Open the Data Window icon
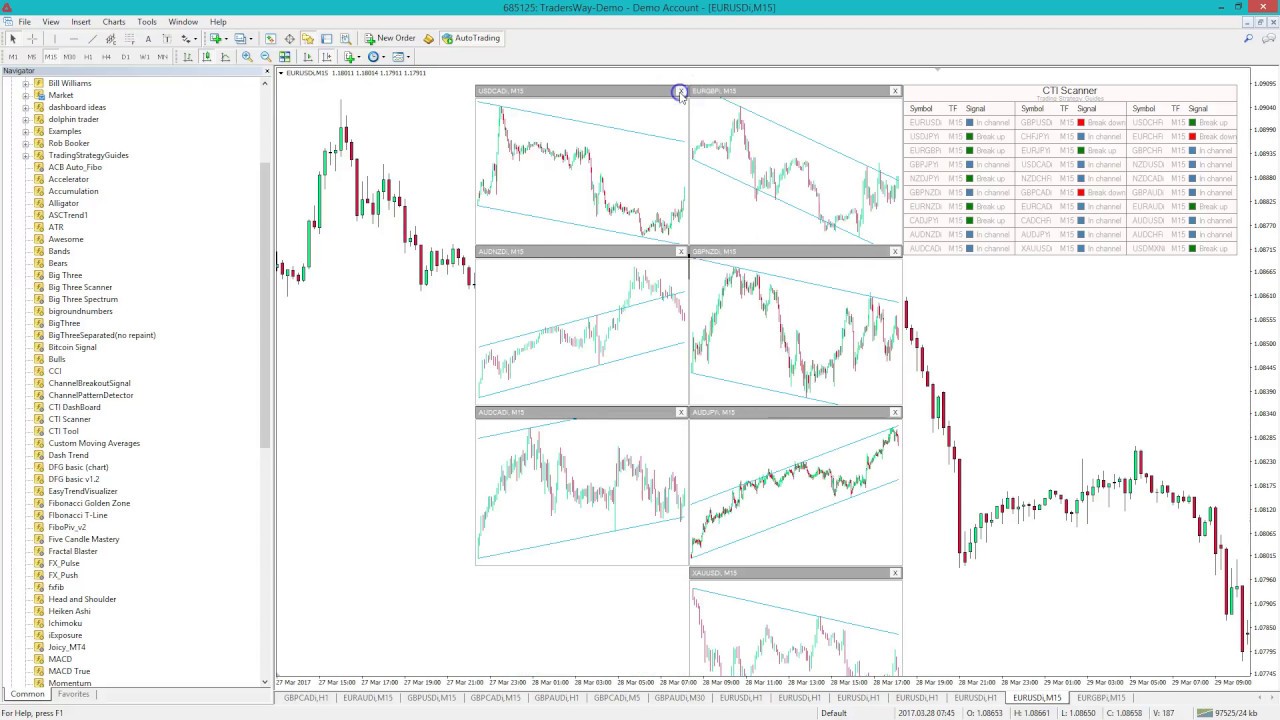Image resolution: width=1280 pixels, height=720 pixels. [289, 38]
